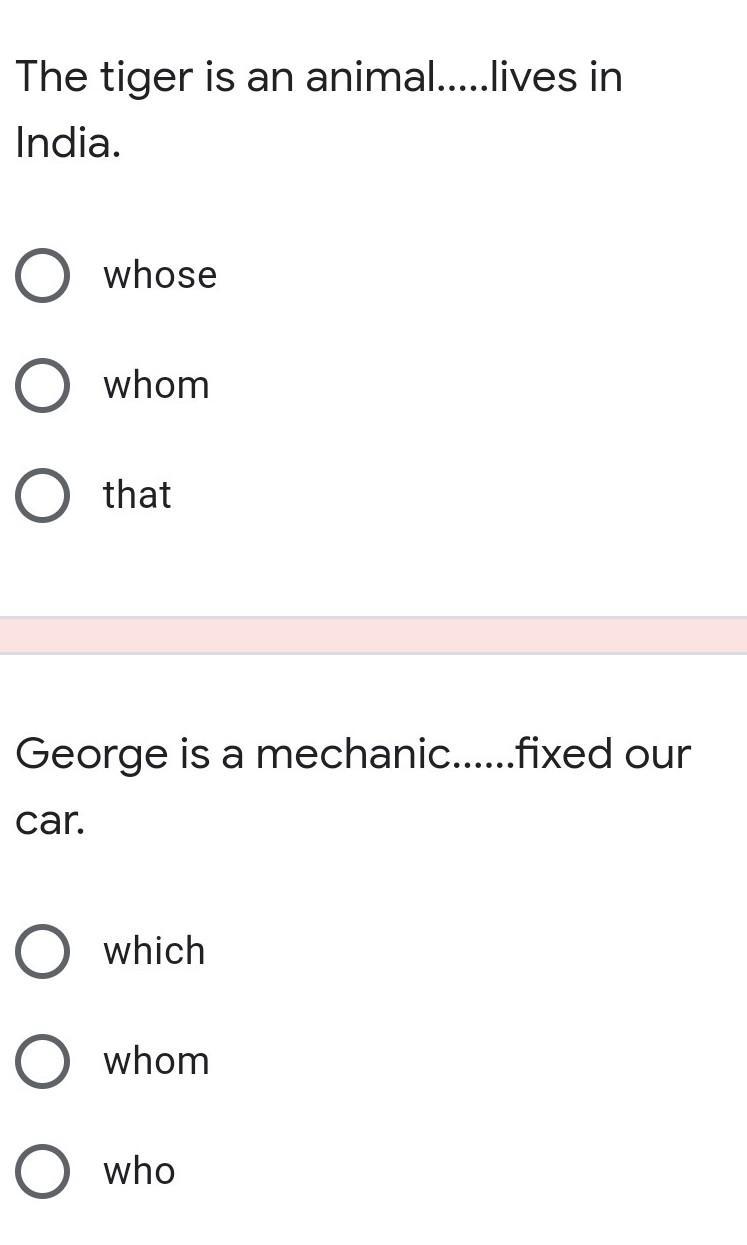
Task: Tap the "which" answer label text
Action: [154, 951]
